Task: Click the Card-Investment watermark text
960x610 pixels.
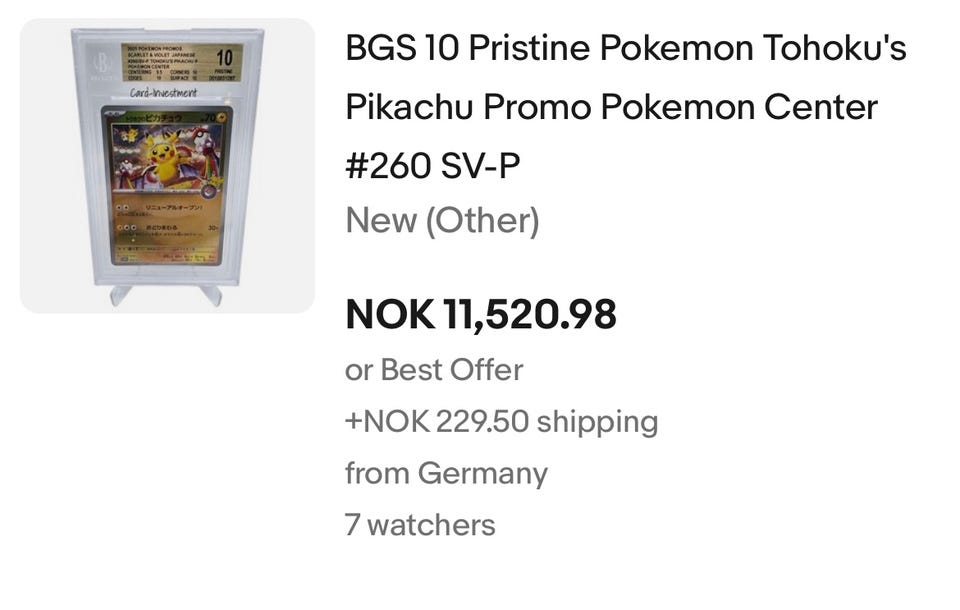Action: click(x=164, y=94)
